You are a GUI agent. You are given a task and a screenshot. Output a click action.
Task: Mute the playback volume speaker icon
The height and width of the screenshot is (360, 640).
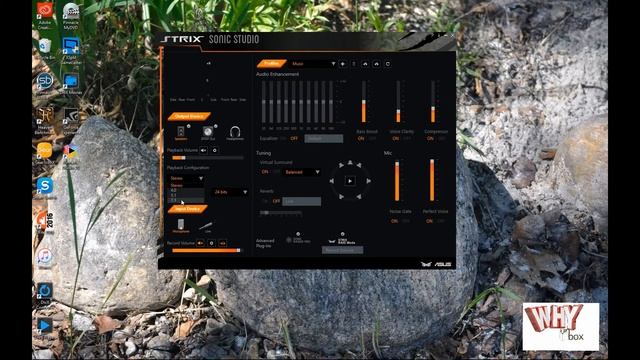click(x=203, y=150)
